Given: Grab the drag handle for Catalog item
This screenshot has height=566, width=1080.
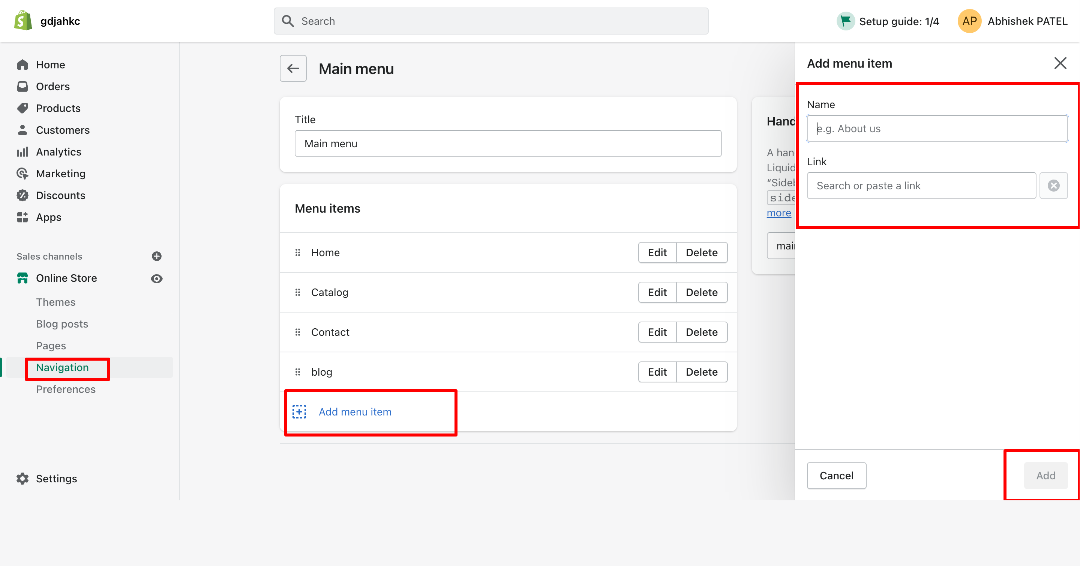Looking at the screenshot, I should tap(298, 293).
